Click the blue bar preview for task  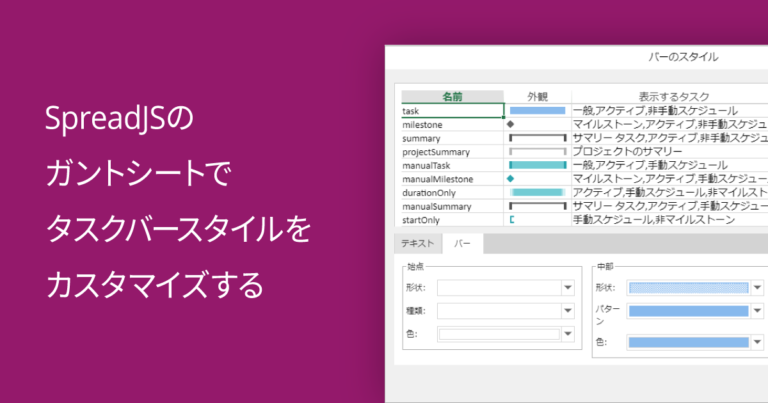(537, 111)
